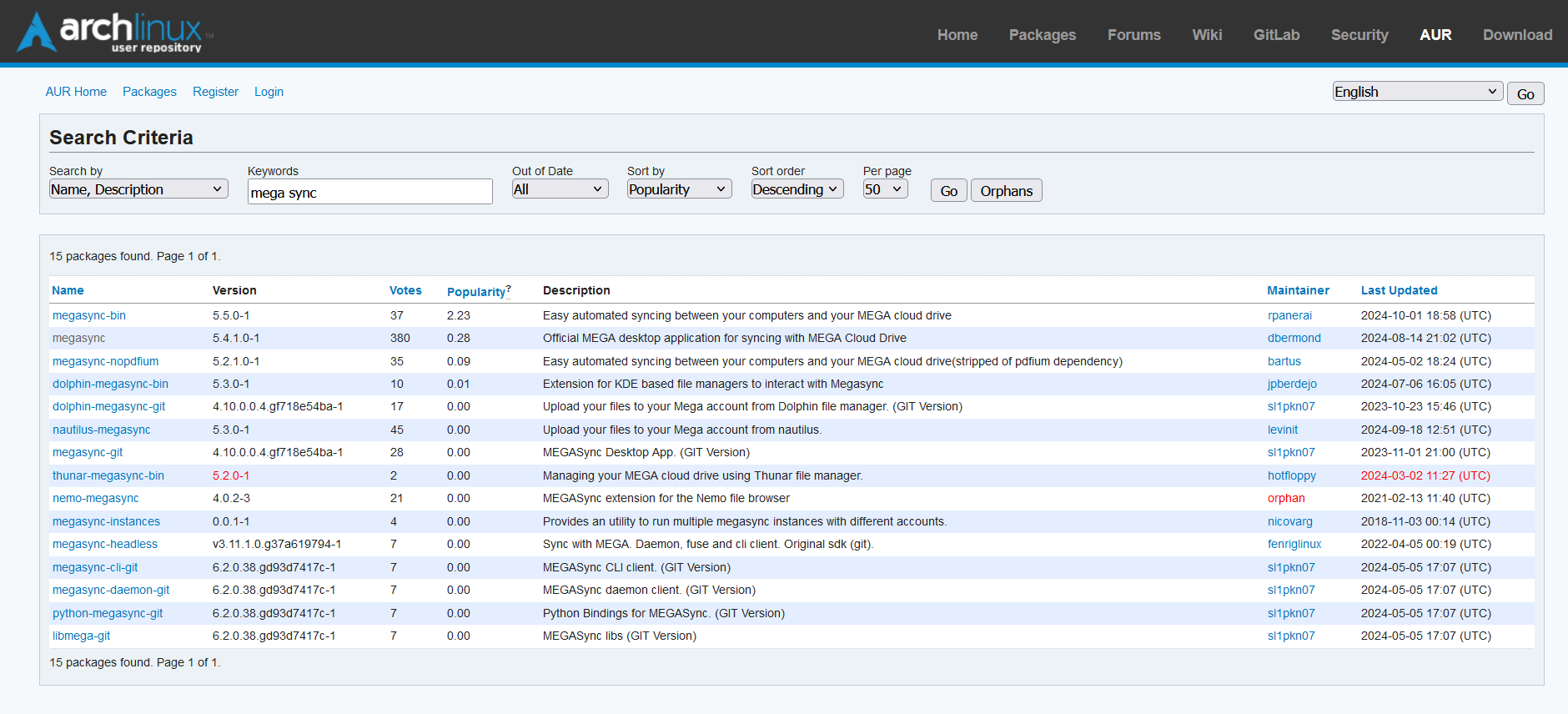Click the Keywords search field
1568x714 pixels.
(x=369, y=192)
